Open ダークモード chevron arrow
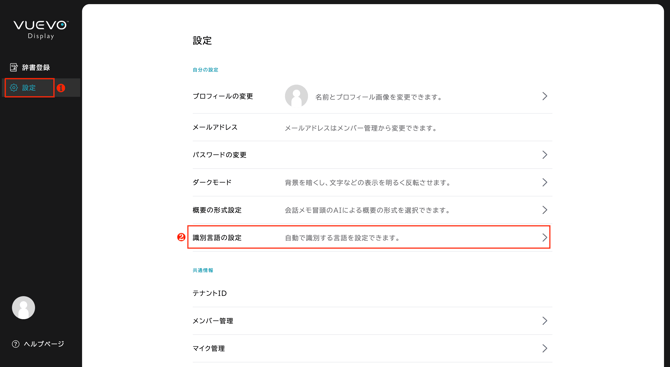 click(x=544, y=182)
